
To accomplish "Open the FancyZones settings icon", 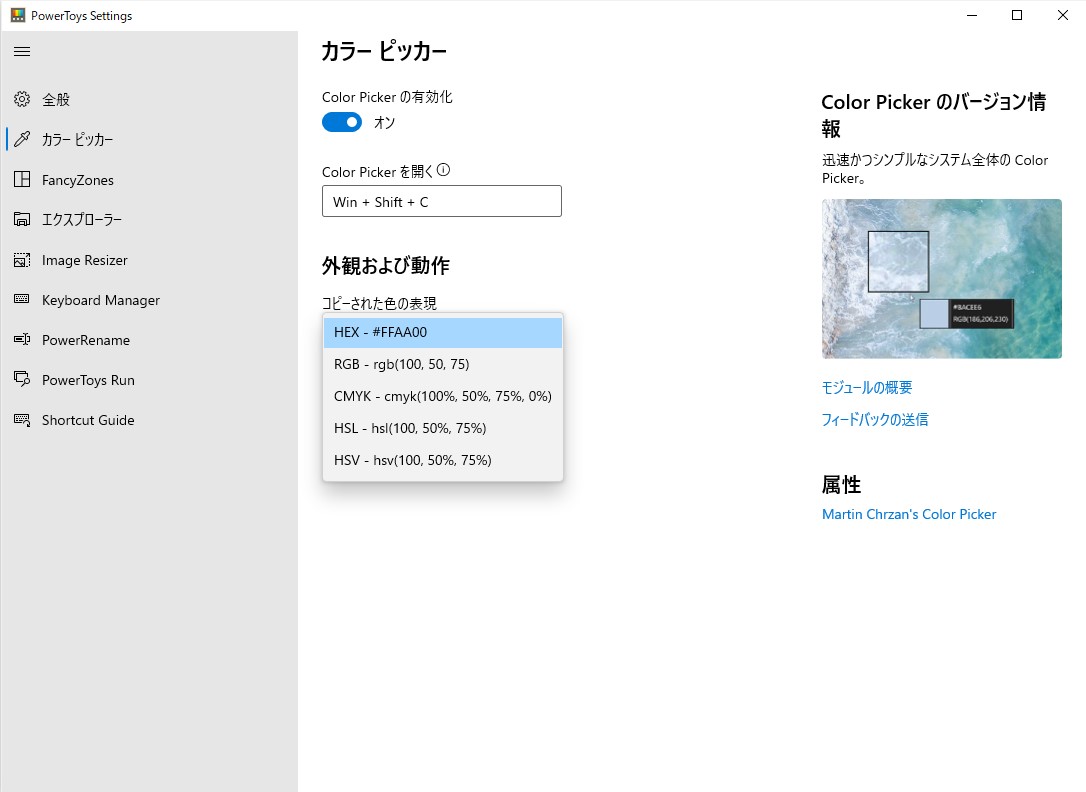I will [x=22, y=179].
